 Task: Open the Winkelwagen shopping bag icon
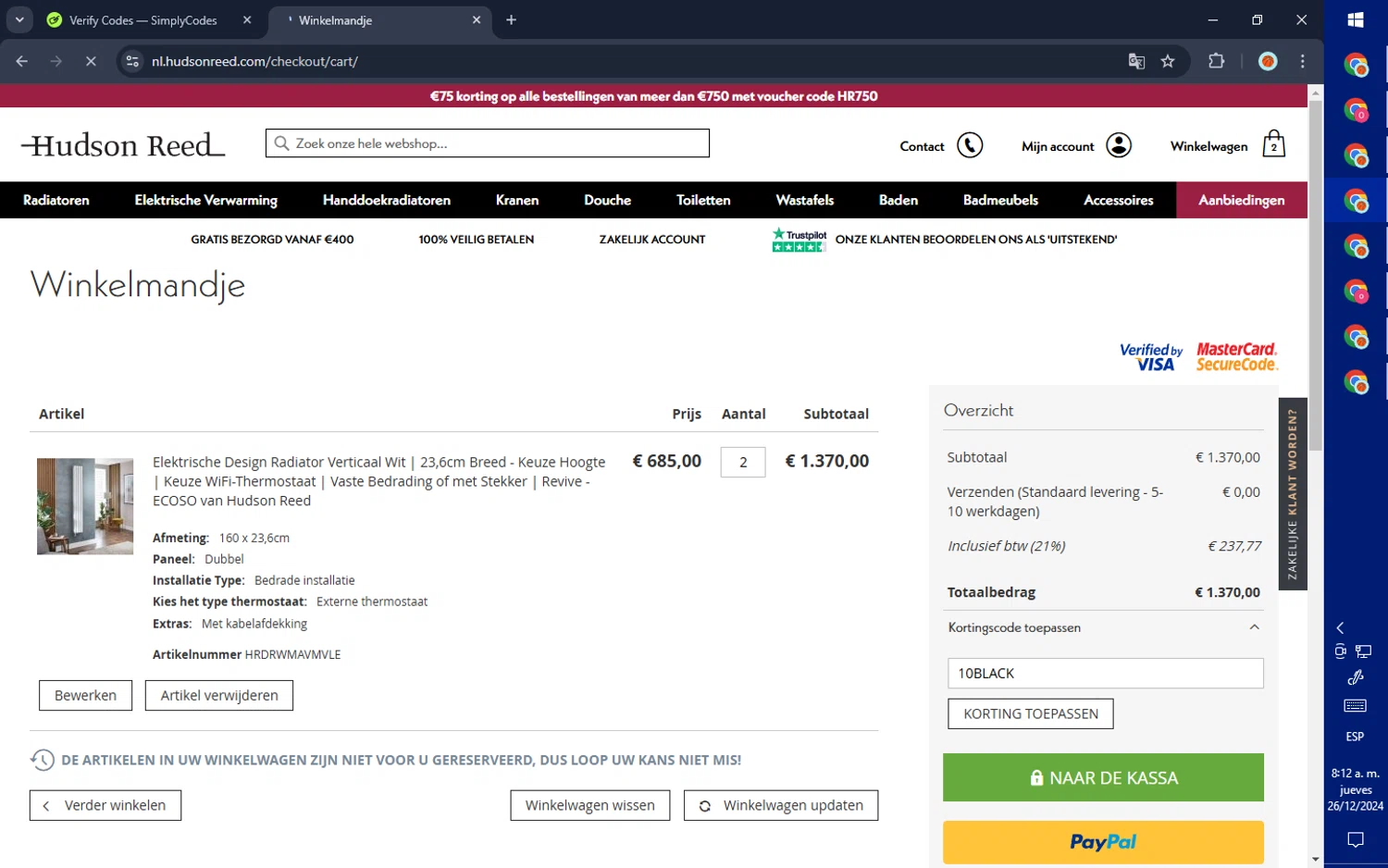(1274, 144)
